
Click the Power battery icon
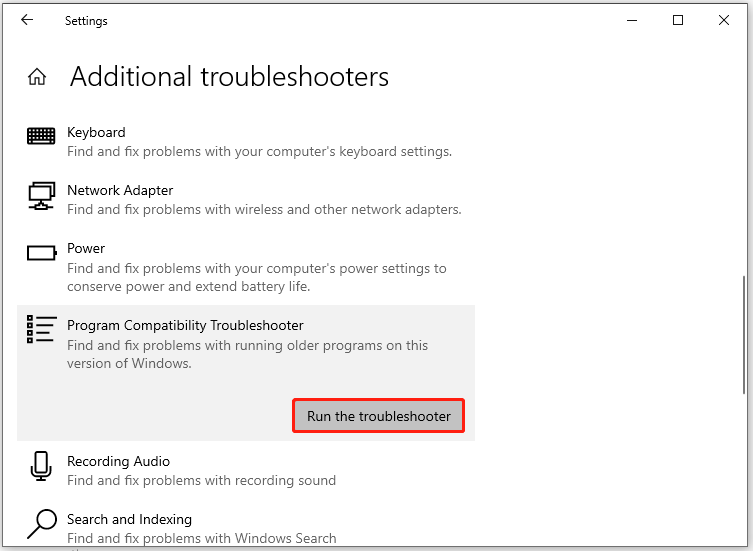pyautogui.click(x=41, y=253)
